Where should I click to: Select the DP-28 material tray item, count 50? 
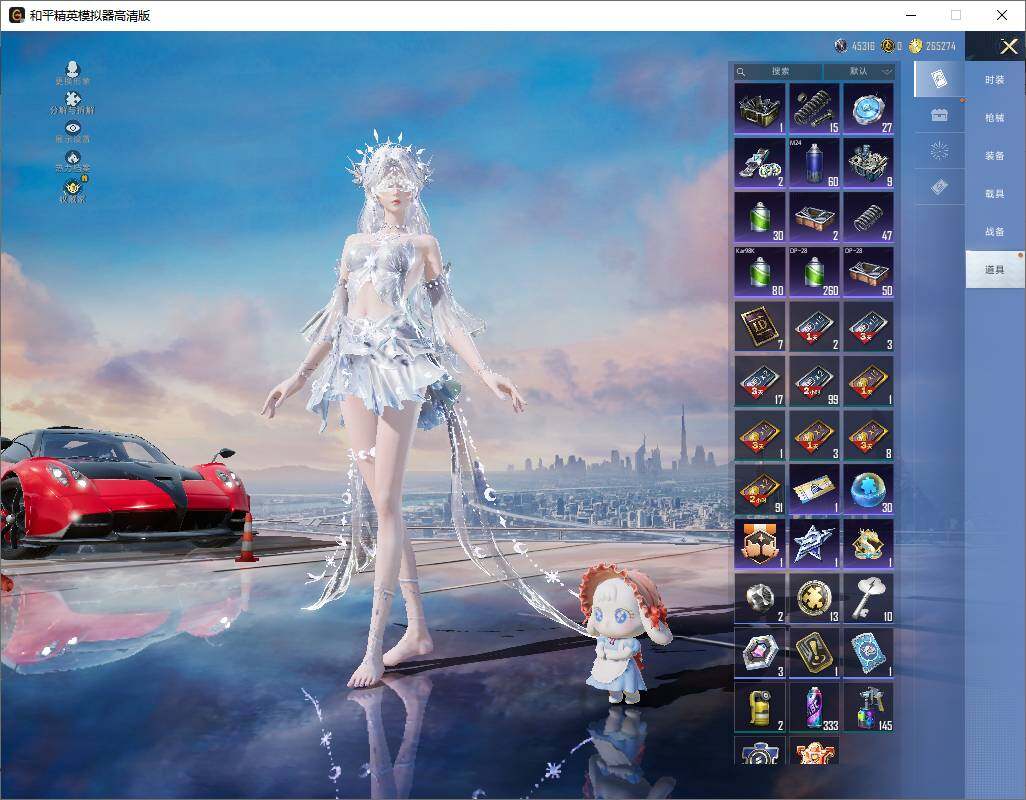point(868,272)
